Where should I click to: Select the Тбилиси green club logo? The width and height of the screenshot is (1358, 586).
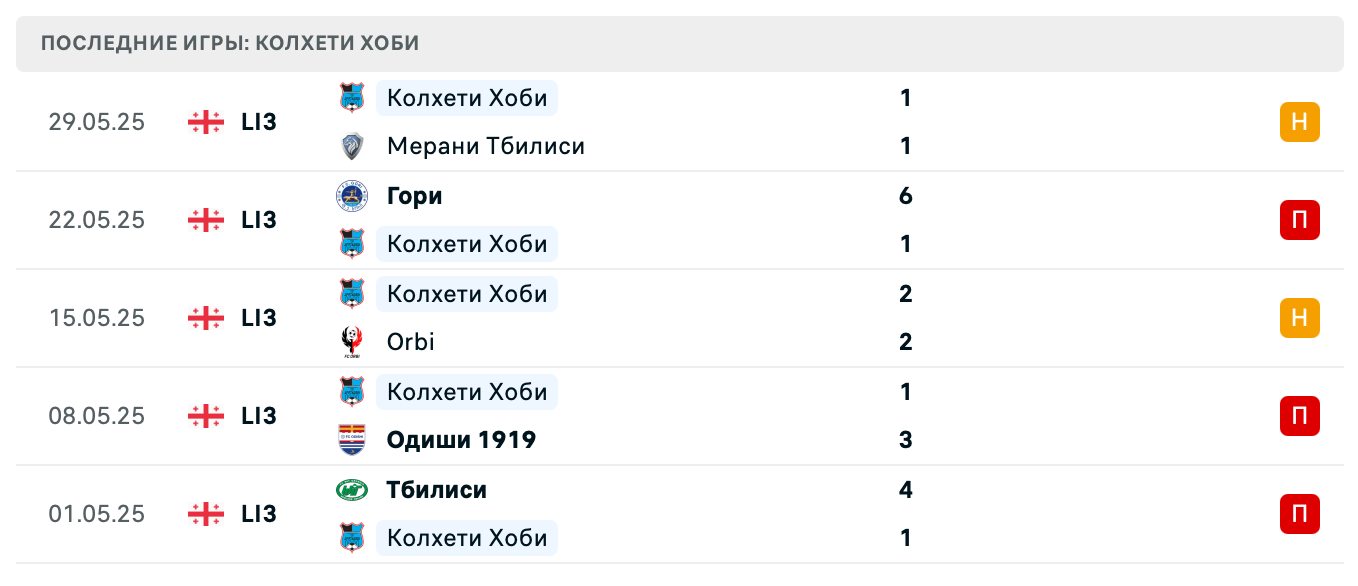[352, 489]
